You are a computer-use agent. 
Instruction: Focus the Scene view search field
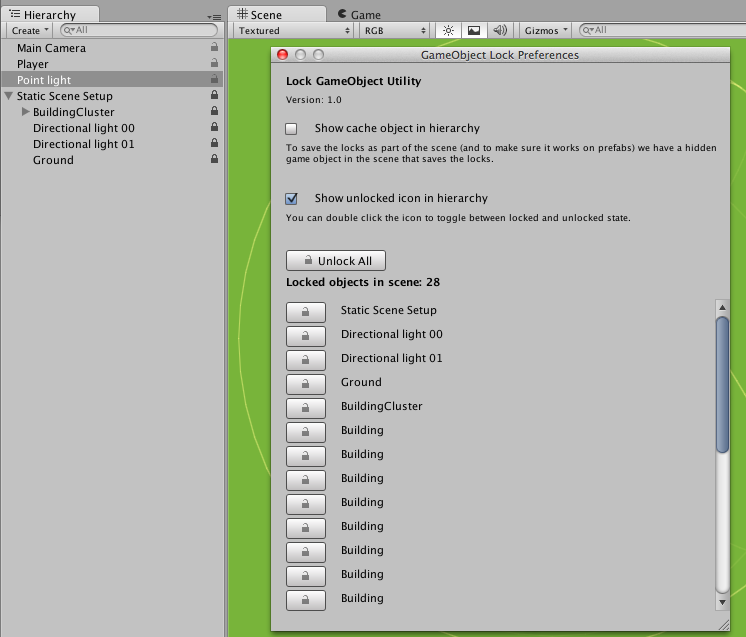[662, 30]
